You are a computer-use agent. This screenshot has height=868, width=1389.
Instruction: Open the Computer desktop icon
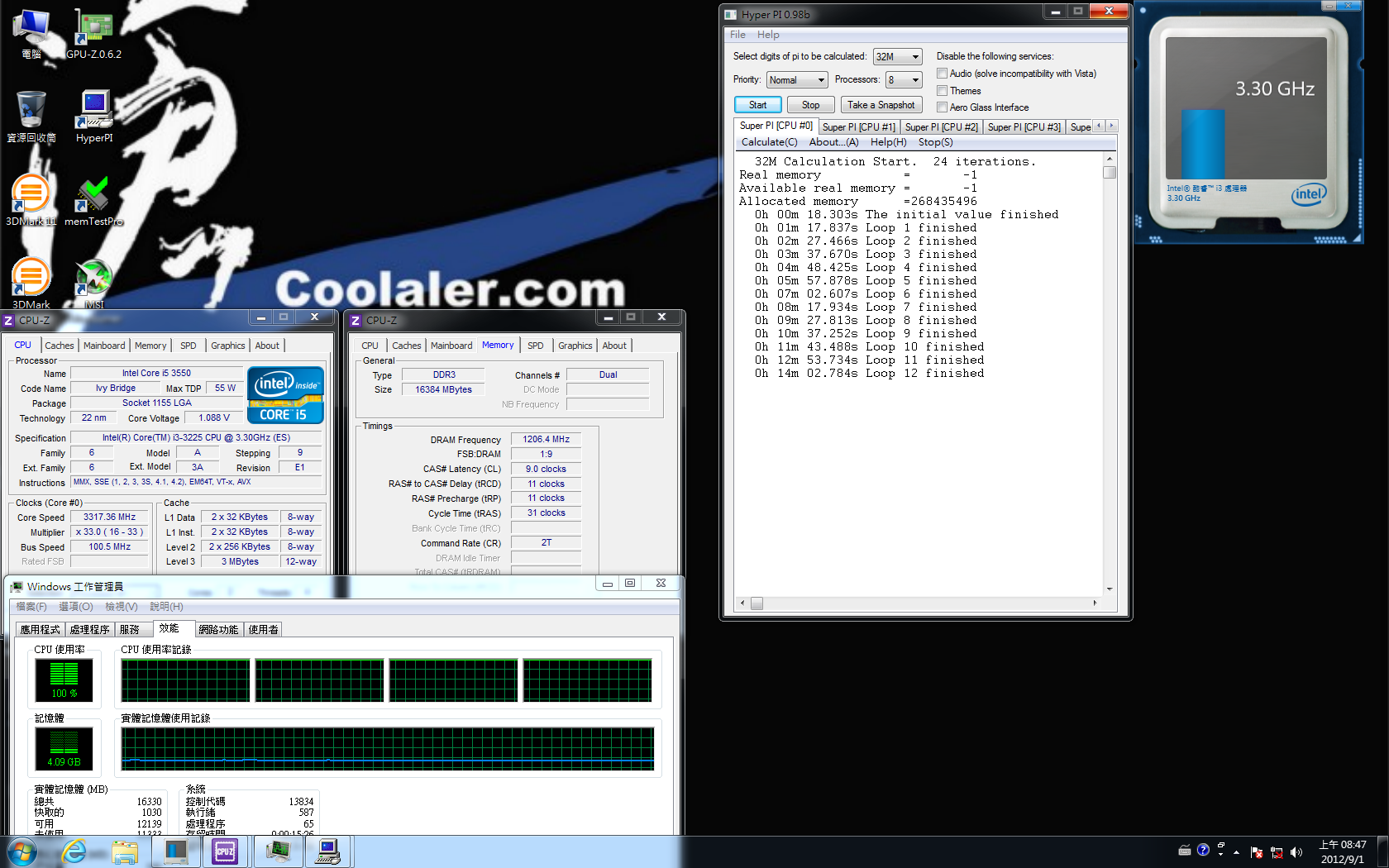[x=31, y=33]
